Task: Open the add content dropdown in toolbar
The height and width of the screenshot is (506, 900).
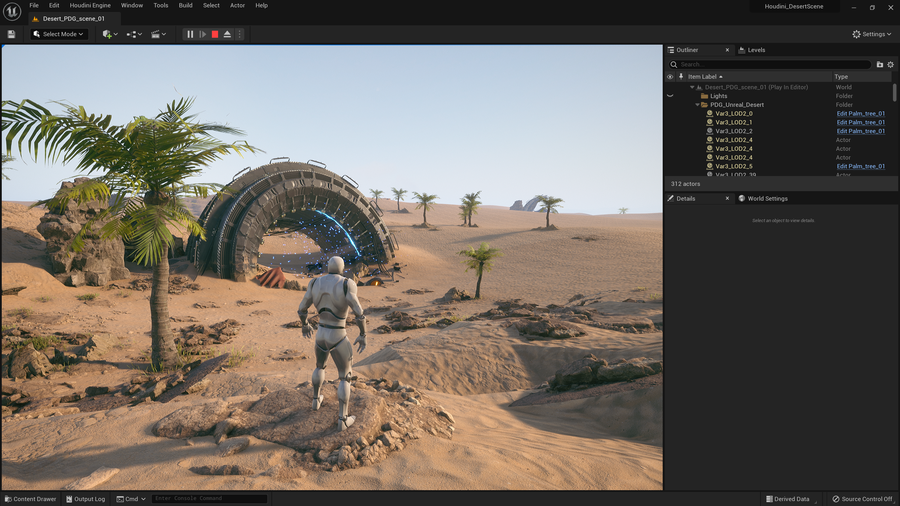Action: (110, 34)
